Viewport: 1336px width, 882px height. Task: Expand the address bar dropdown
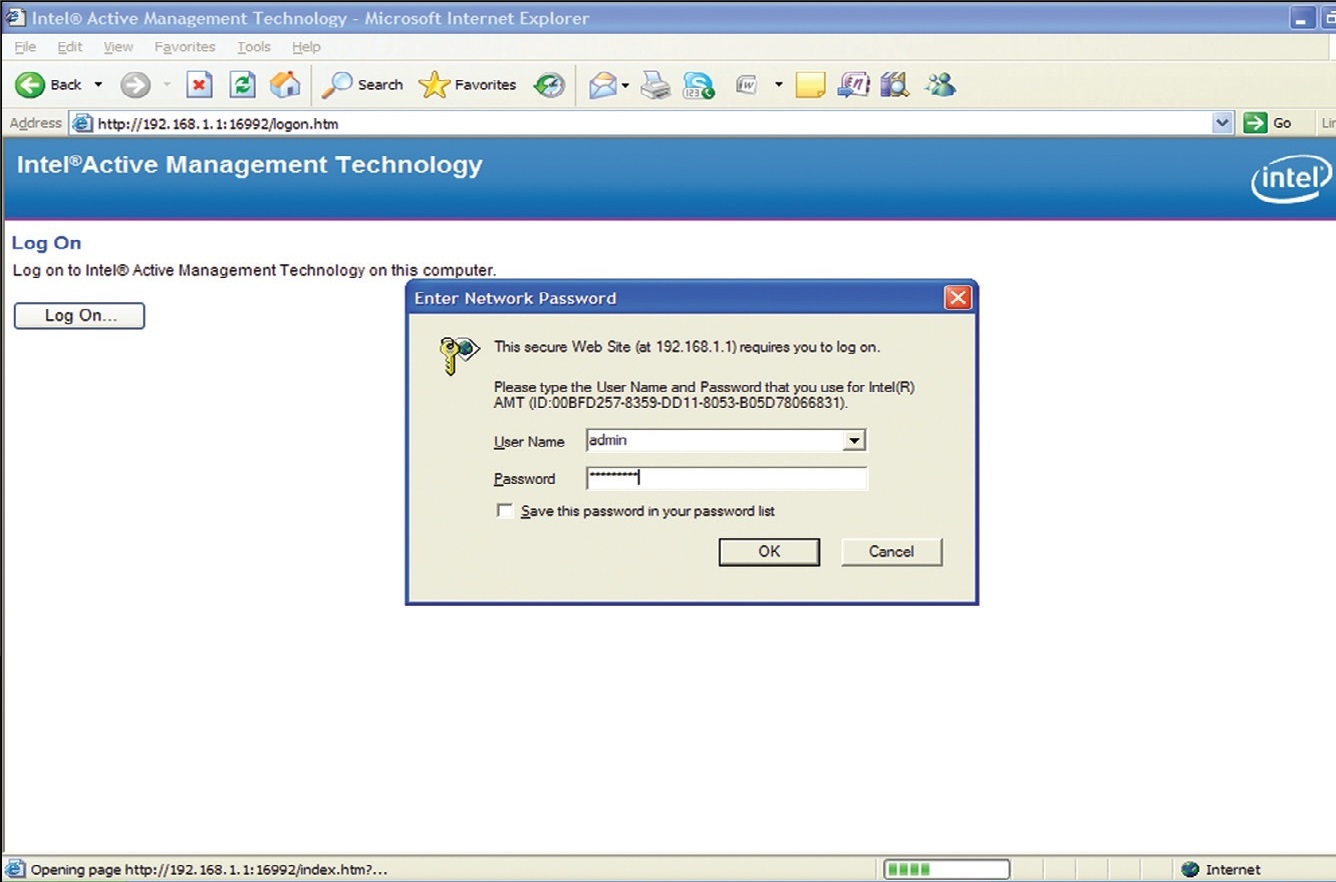coord(1223,123)
